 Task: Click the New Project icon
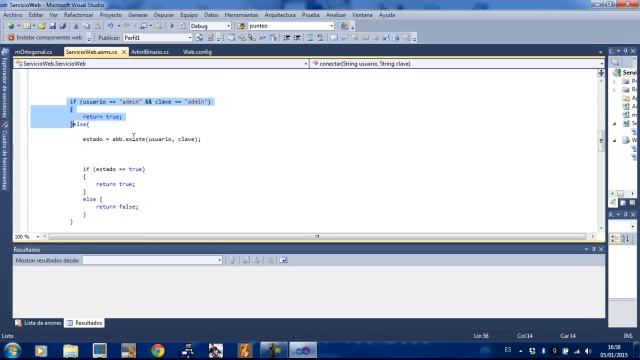[11, 26]
